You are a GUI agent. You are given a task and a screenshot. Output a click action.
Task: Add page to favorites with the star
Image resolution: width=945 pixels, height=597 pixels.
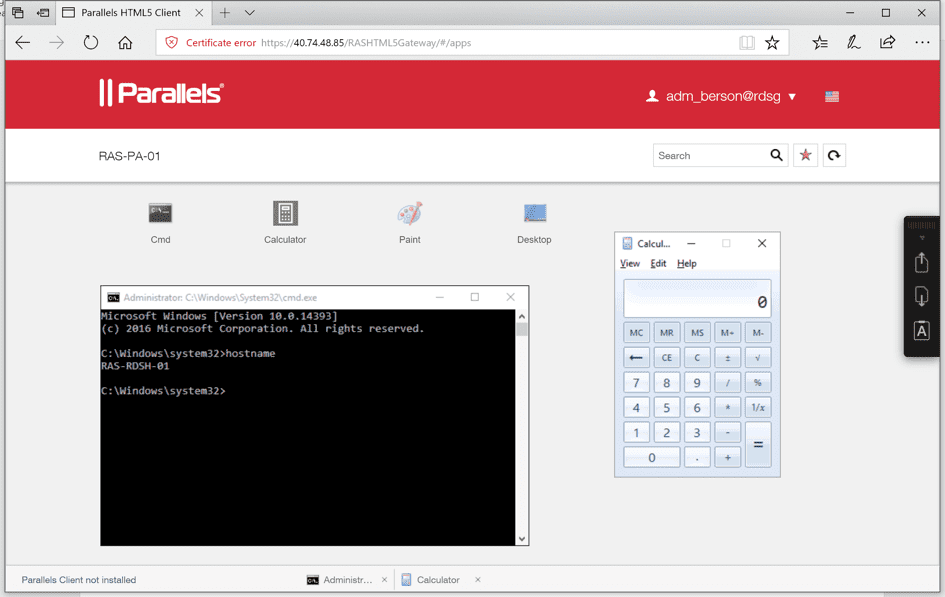pyautogui.click(x=772, y=43)
